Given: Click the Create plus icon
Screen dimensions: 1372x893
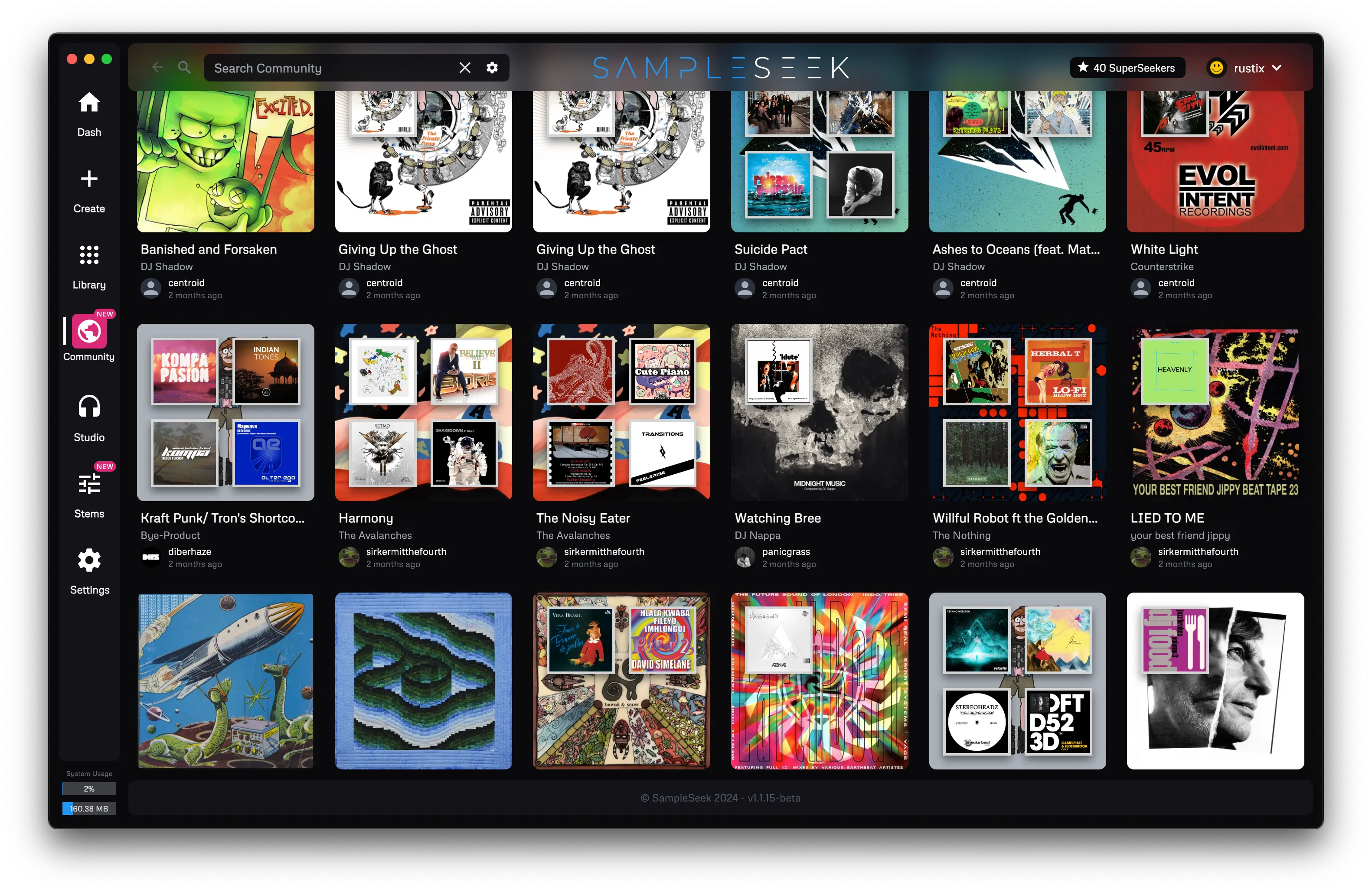Looking at the screenshot, I should click(89, 179).
